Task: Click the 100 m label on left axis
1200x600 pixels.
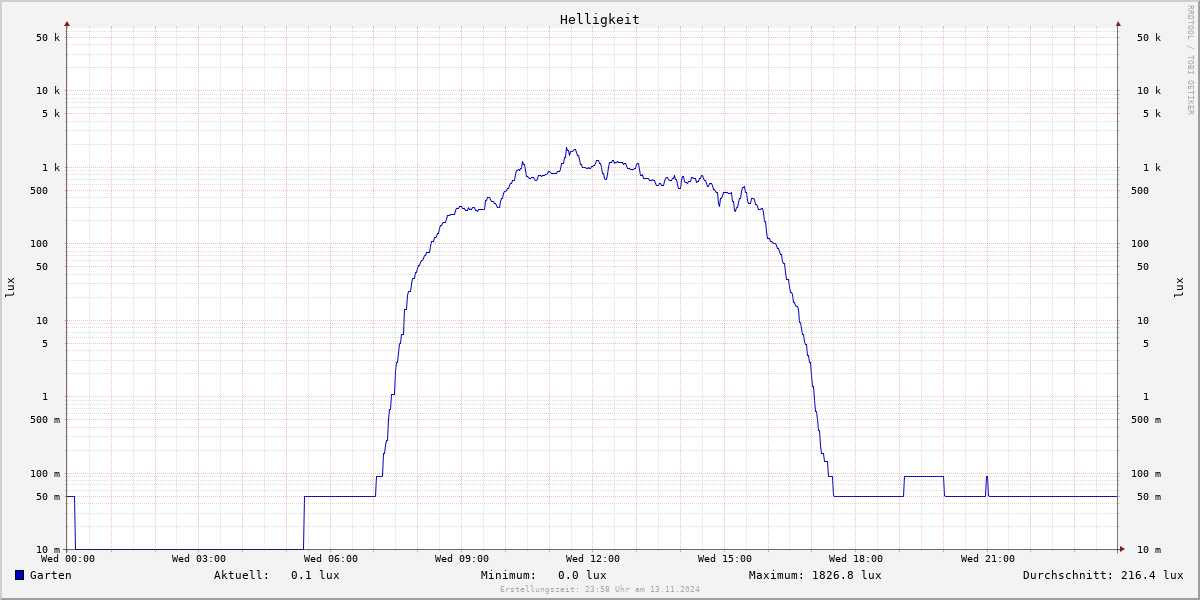Action: point(45,474)
